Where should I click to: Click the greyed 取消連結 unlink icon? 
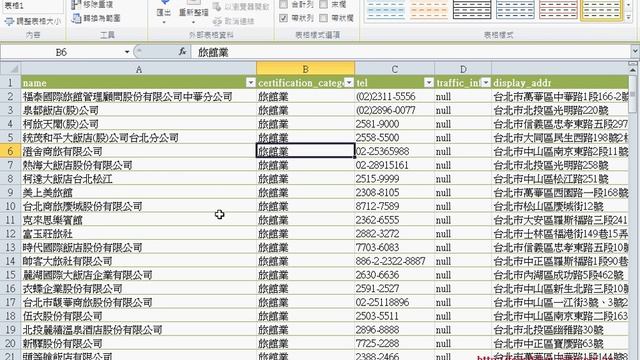point(216,21)
